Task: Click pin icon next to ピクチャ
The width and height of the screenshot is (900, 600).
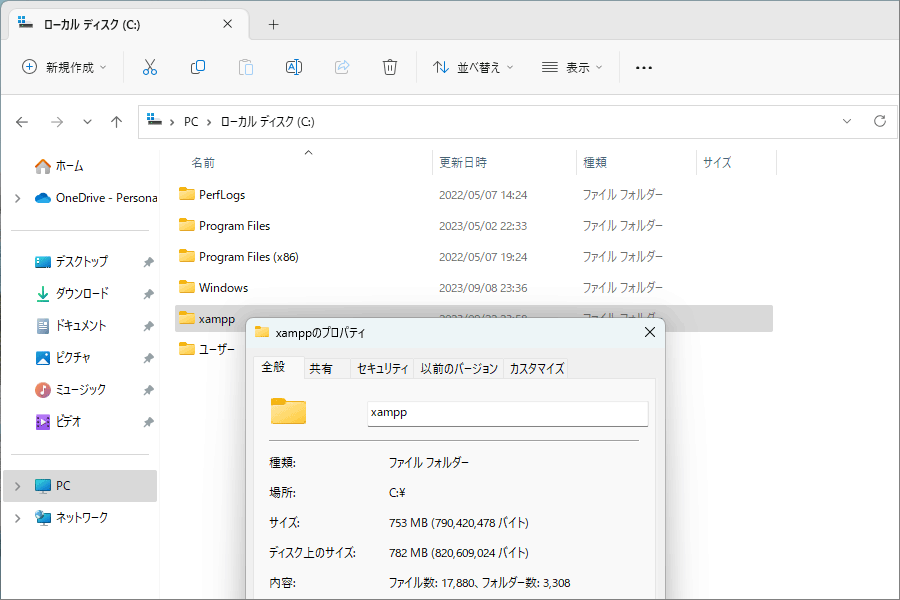Action: tap(148, 358)
